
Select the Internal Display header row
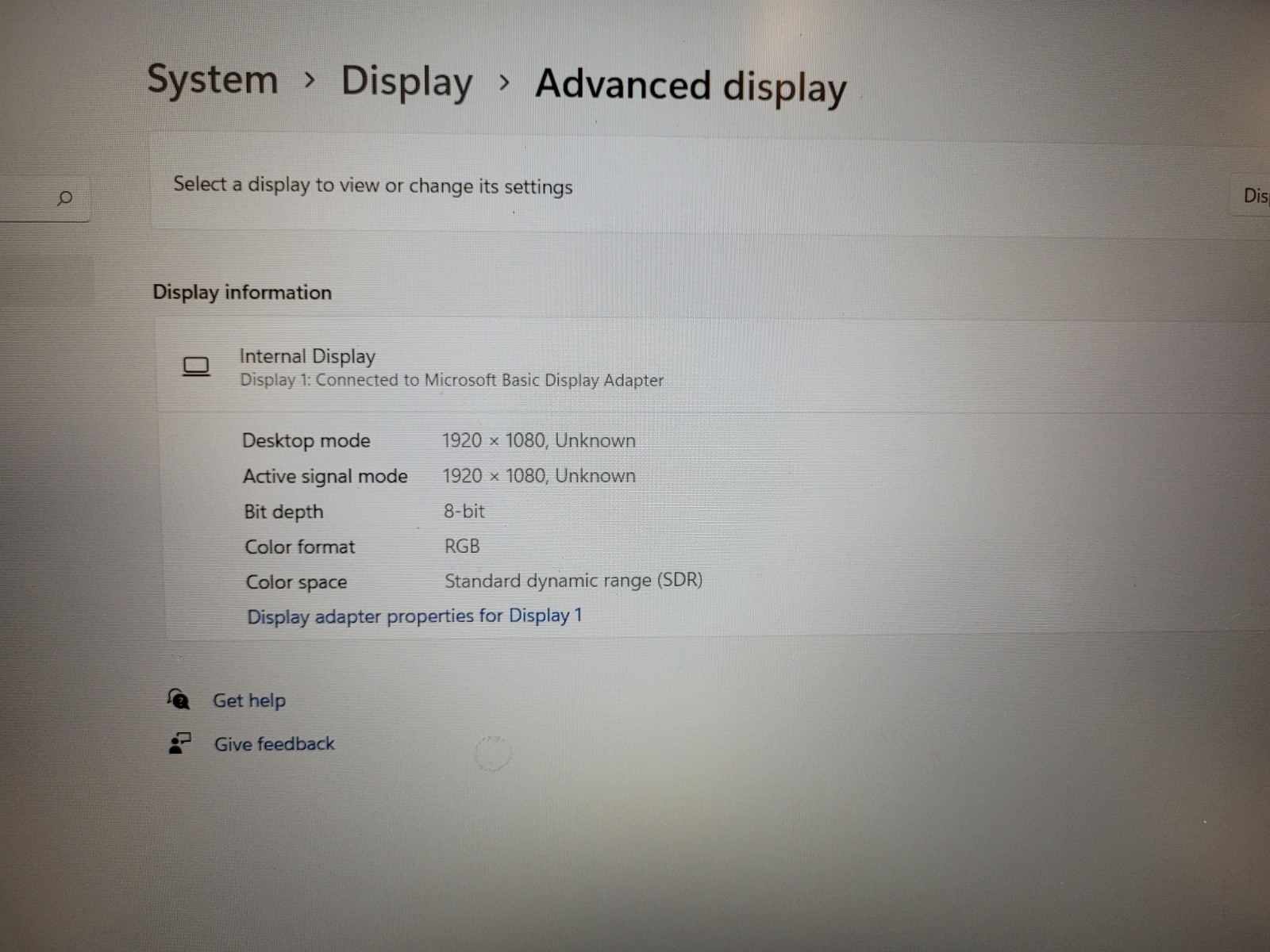pyautogui.click(x=713, y=367)
